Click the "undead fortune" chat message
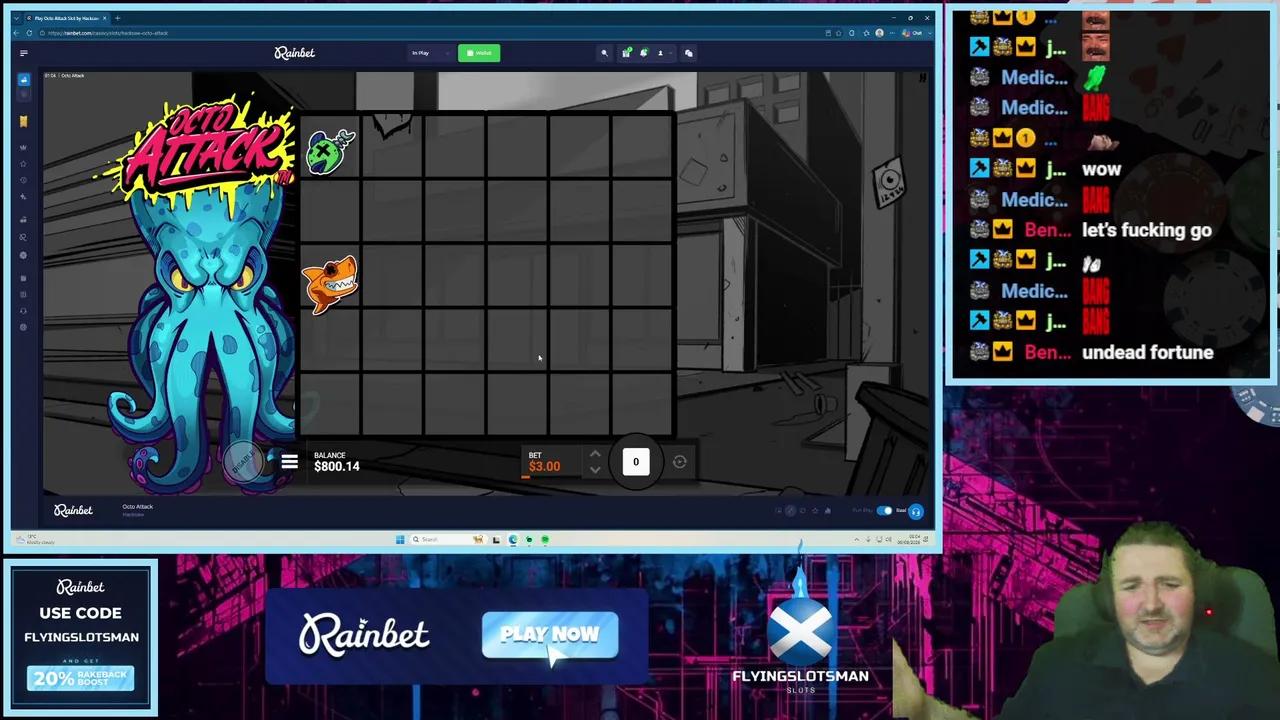The width and height of the screenshot is (1280, 720). (1148, 352)
